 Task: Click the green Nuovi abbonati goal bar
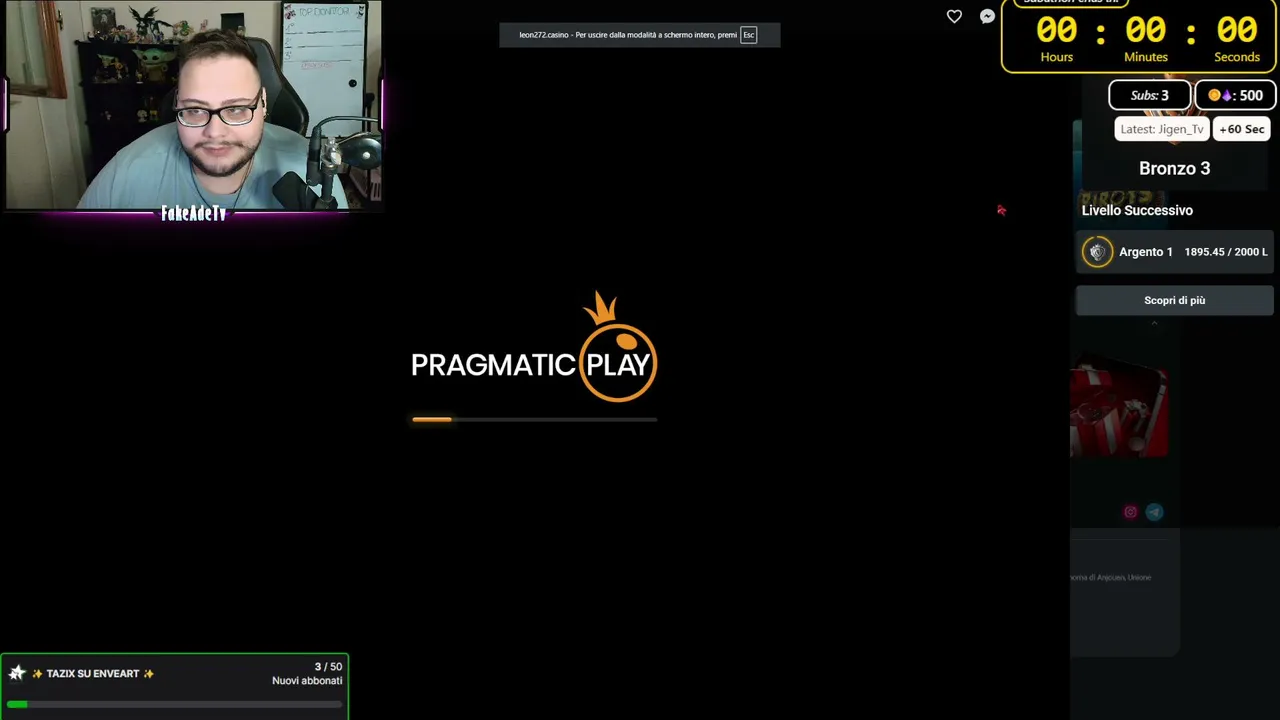[174, 705]
